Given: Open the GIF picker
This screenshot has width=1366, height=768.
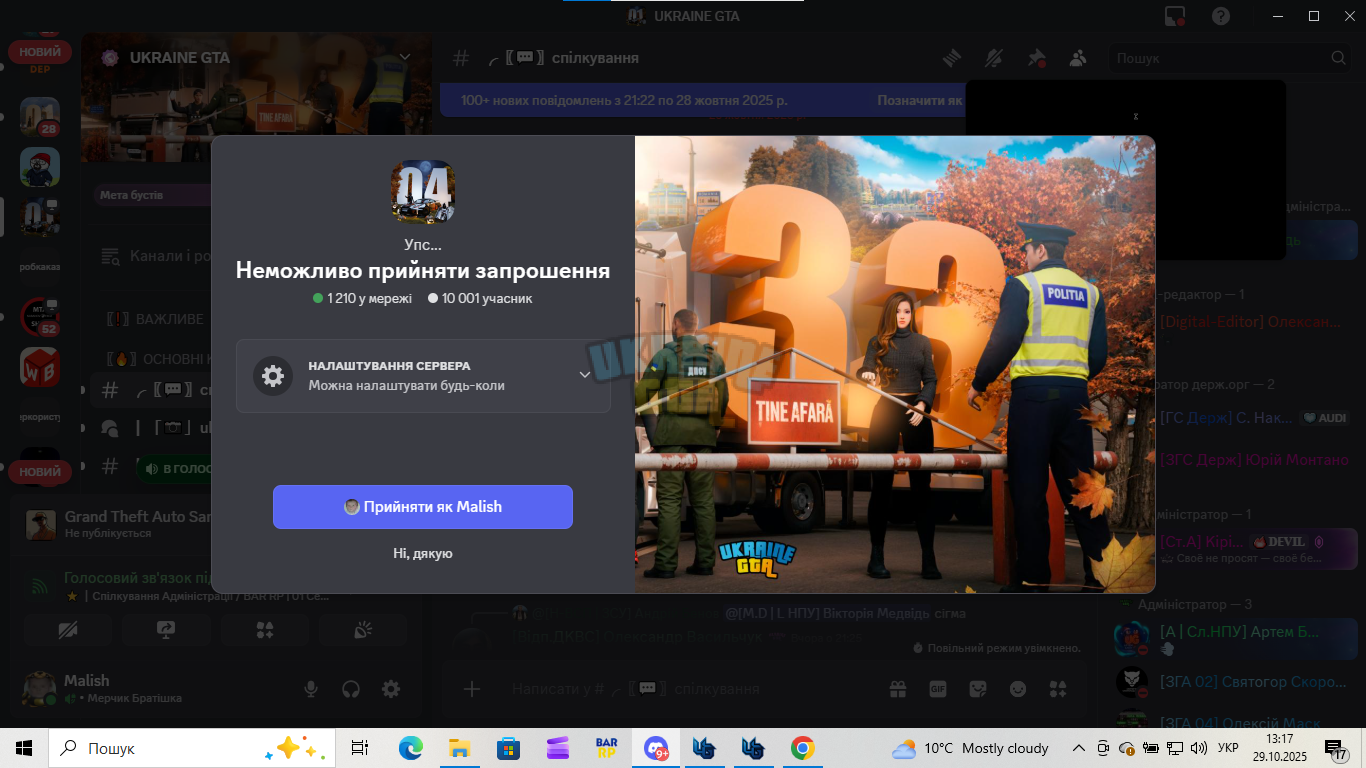Looking at the screenshot, I should click(938, 689).
